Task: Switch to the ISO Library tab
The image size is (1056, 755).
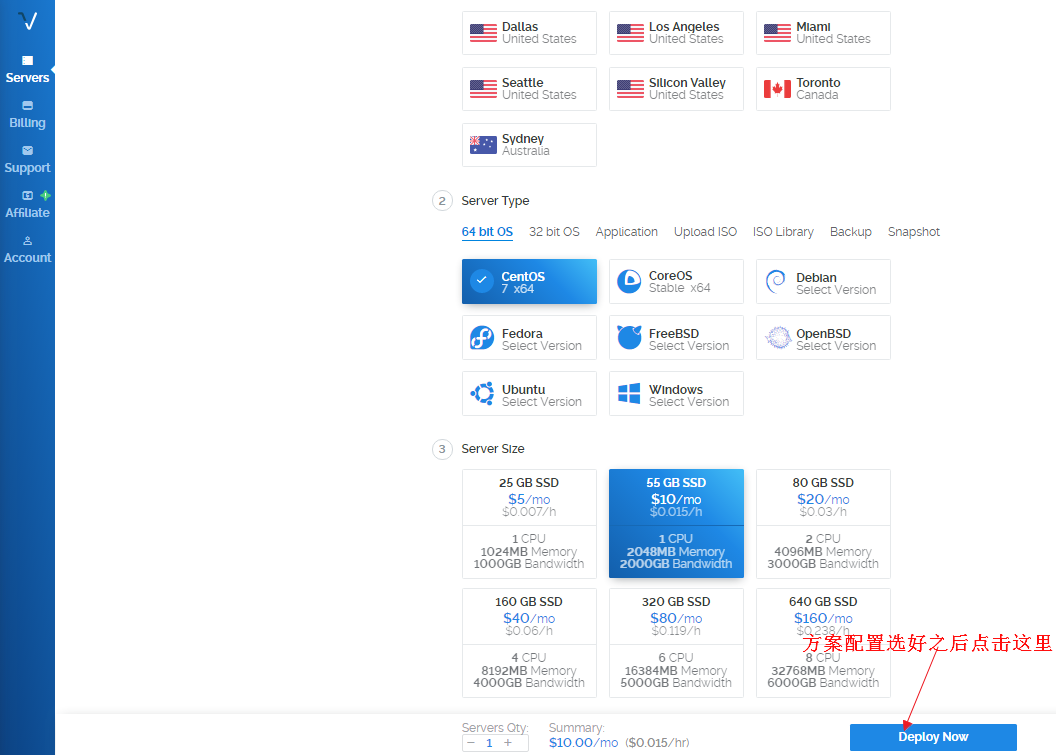Action: 783,231
